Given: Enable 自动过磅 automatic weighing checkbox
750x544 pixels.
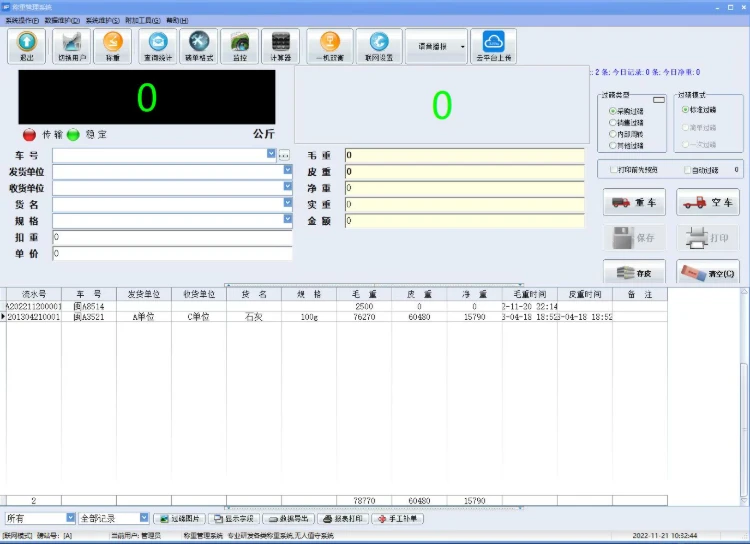Looking at the screenshot, I should (x=687, y=170).
